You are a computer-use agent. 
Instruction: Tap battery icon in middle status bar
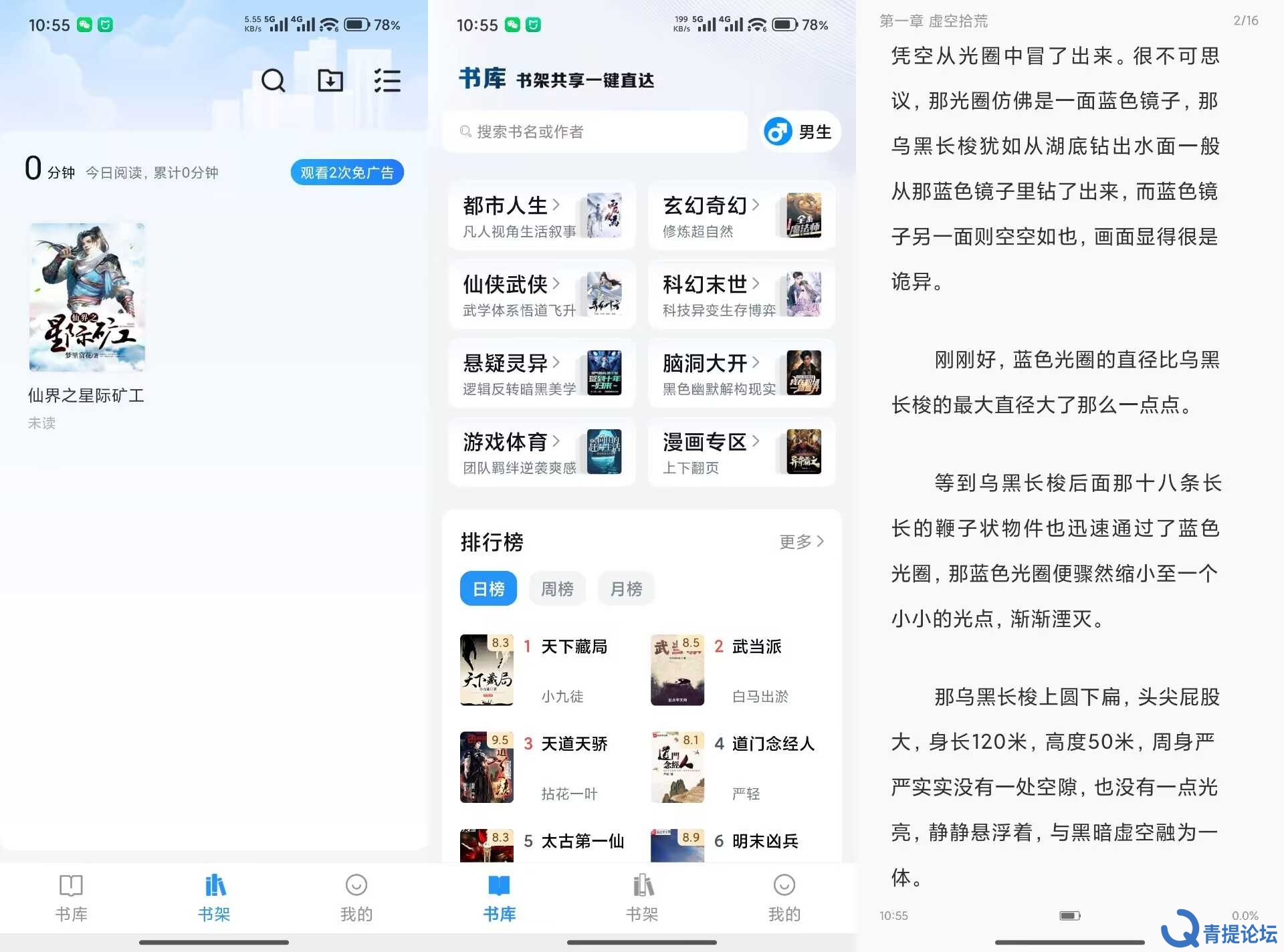tap(785, 25)
